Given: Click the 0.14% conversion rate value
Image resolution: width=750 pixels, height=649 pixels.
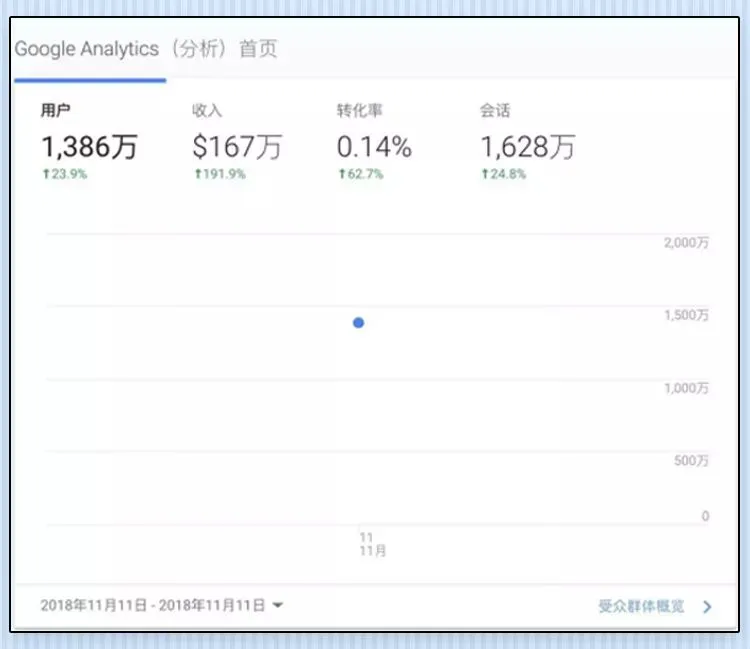Looking at the screenshot, I should pyautogui.click(x=374, y=146).
